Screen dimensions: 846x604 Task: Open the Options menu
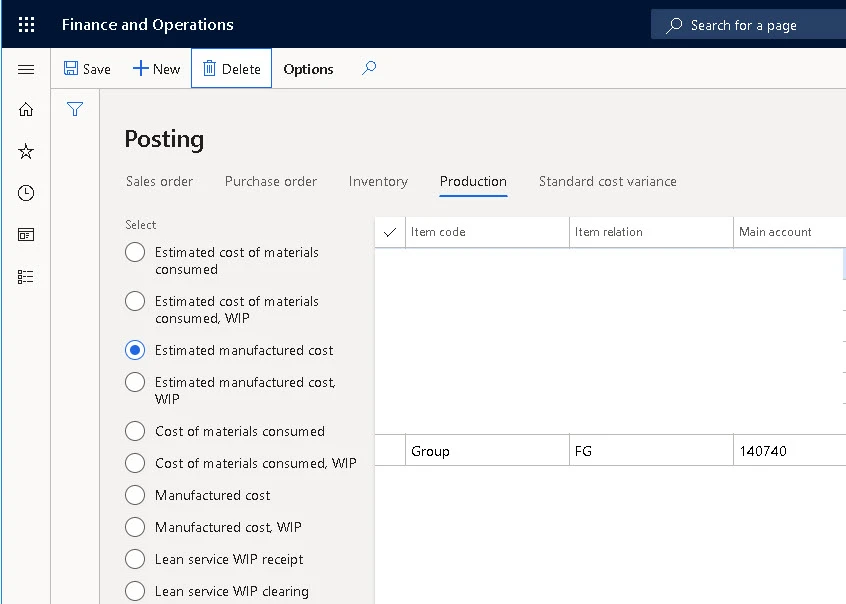point(308,69)
